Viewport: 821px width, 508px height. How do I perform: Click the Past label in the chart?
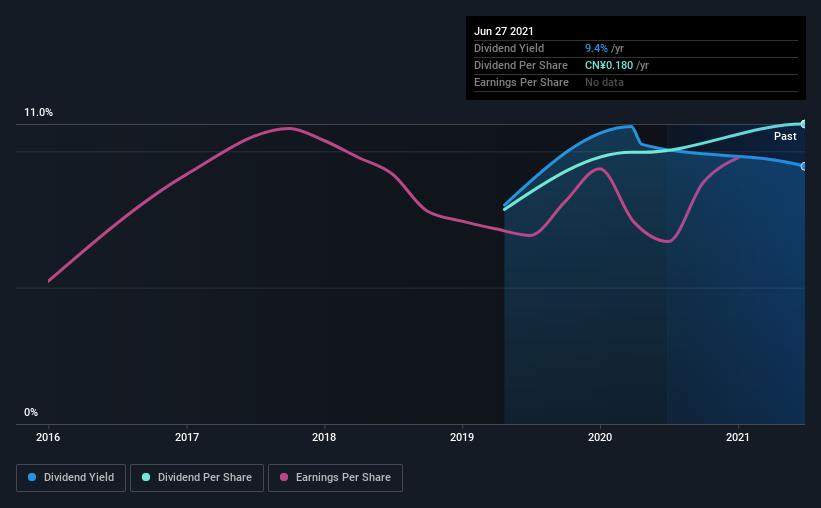[x=785, y=136]
